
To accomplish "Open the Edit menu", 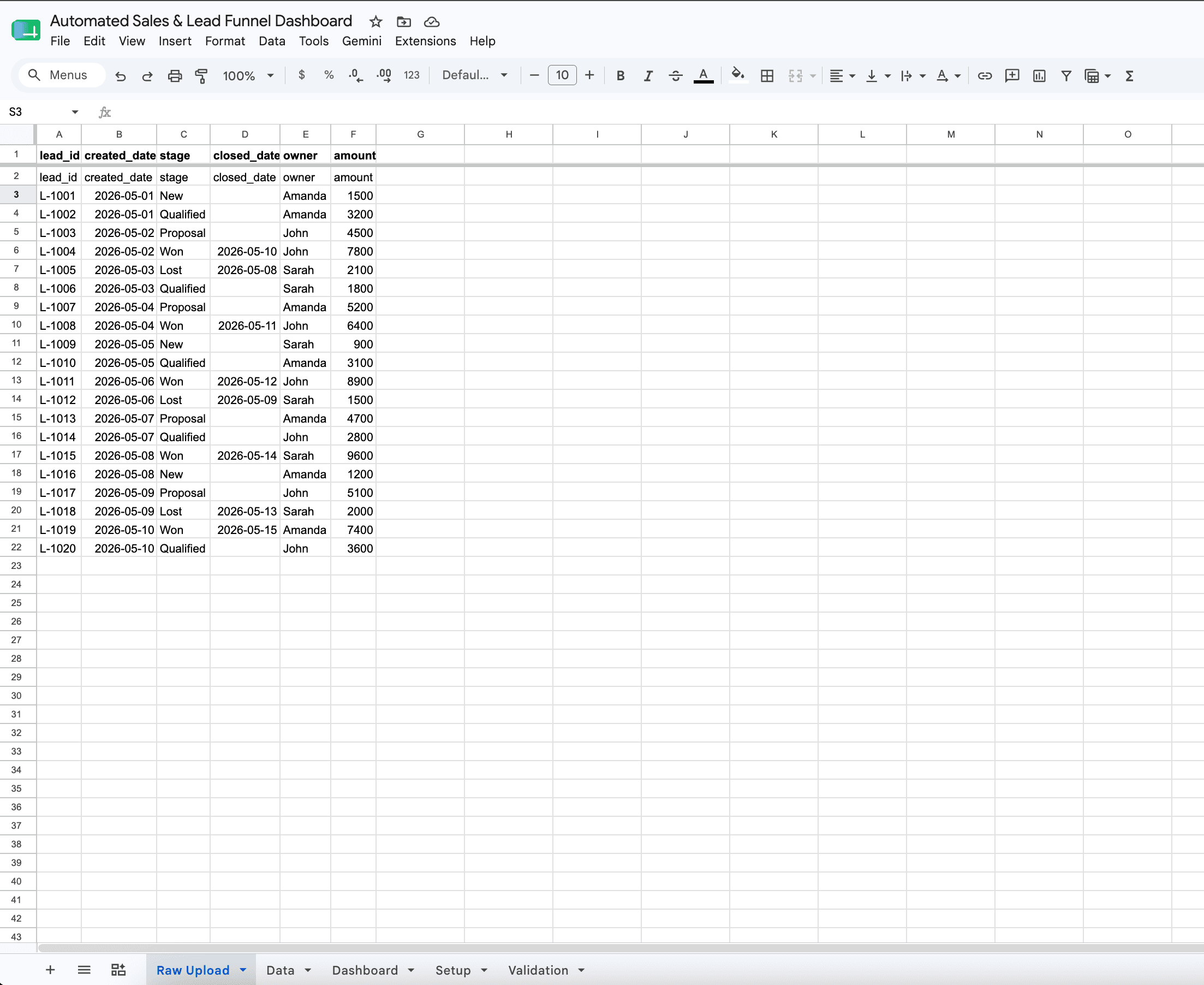I will (x=94, y=41).
